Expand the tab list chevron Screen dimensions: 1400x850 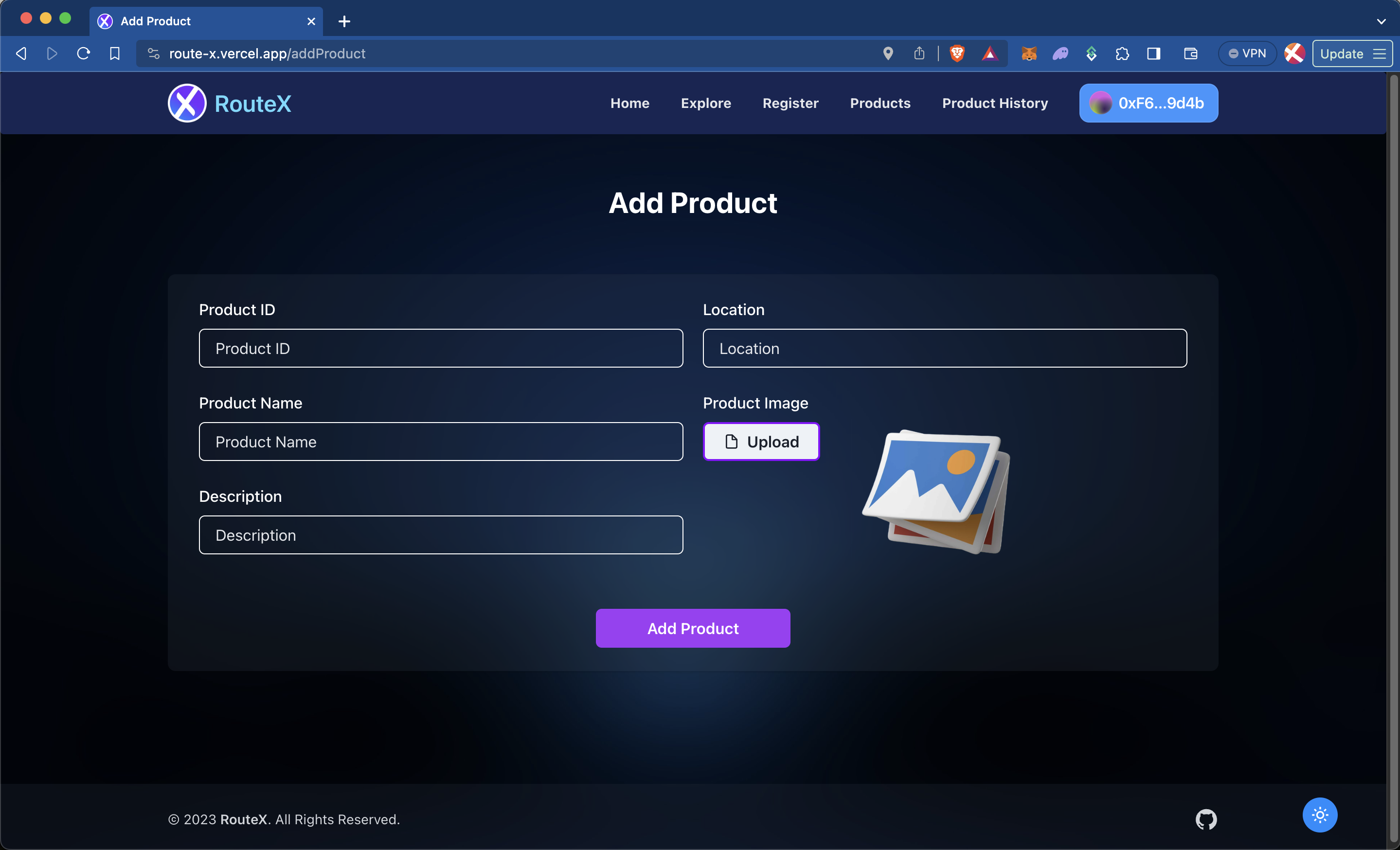(x=1381, y=21)
